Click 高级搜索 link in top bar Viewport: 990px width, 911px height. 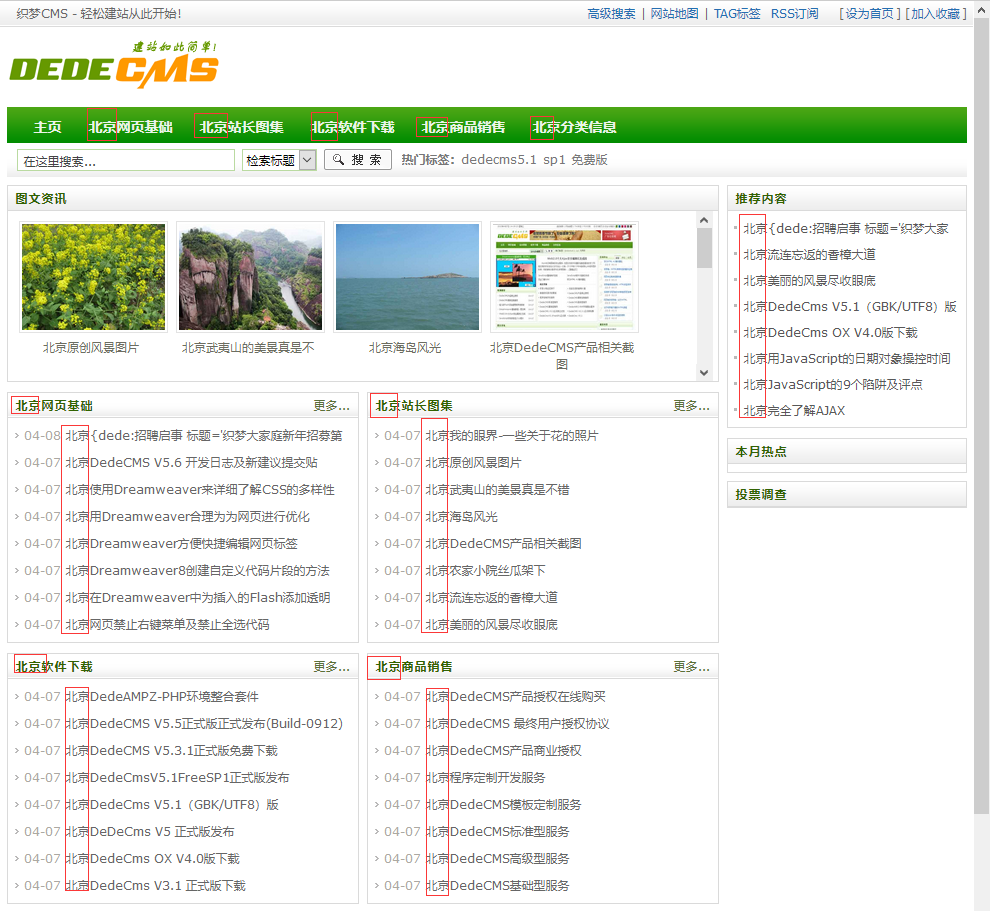pyautogui.click(x=611, y=14)
